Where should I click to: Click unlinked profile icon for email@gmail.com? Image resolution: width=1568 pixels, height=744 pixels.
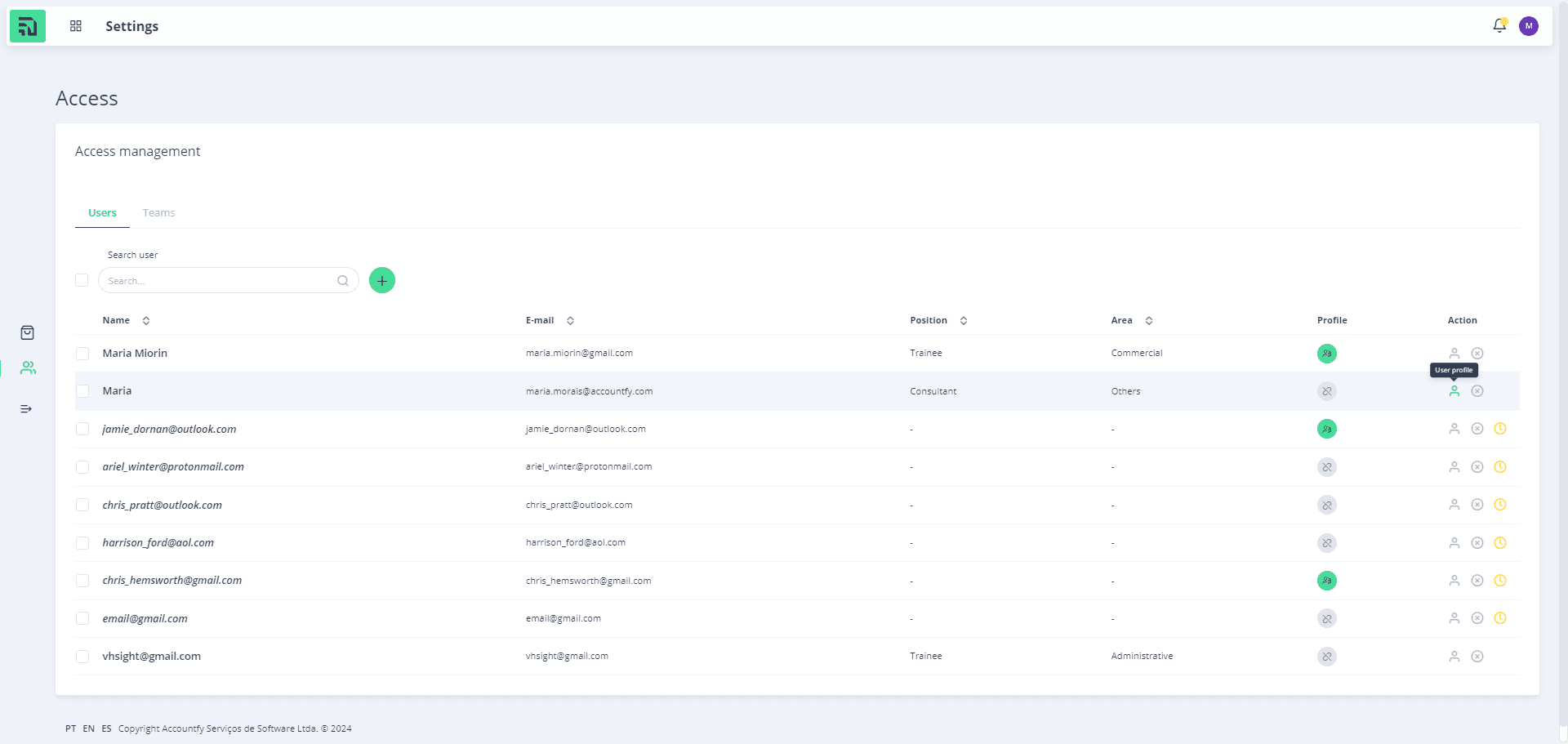click(1327, 618)
